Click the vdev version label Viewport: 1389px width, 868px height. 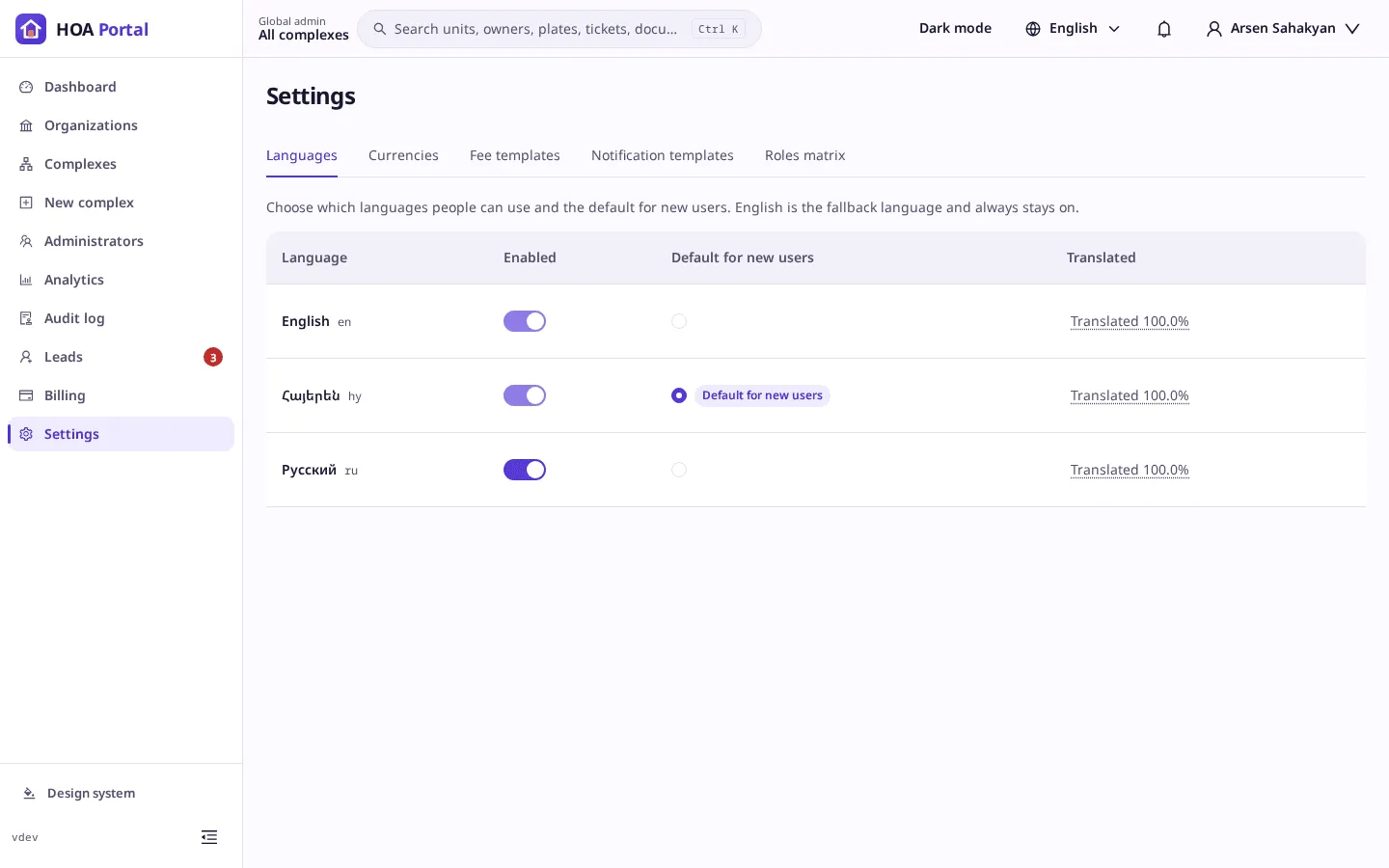(25, 837)
